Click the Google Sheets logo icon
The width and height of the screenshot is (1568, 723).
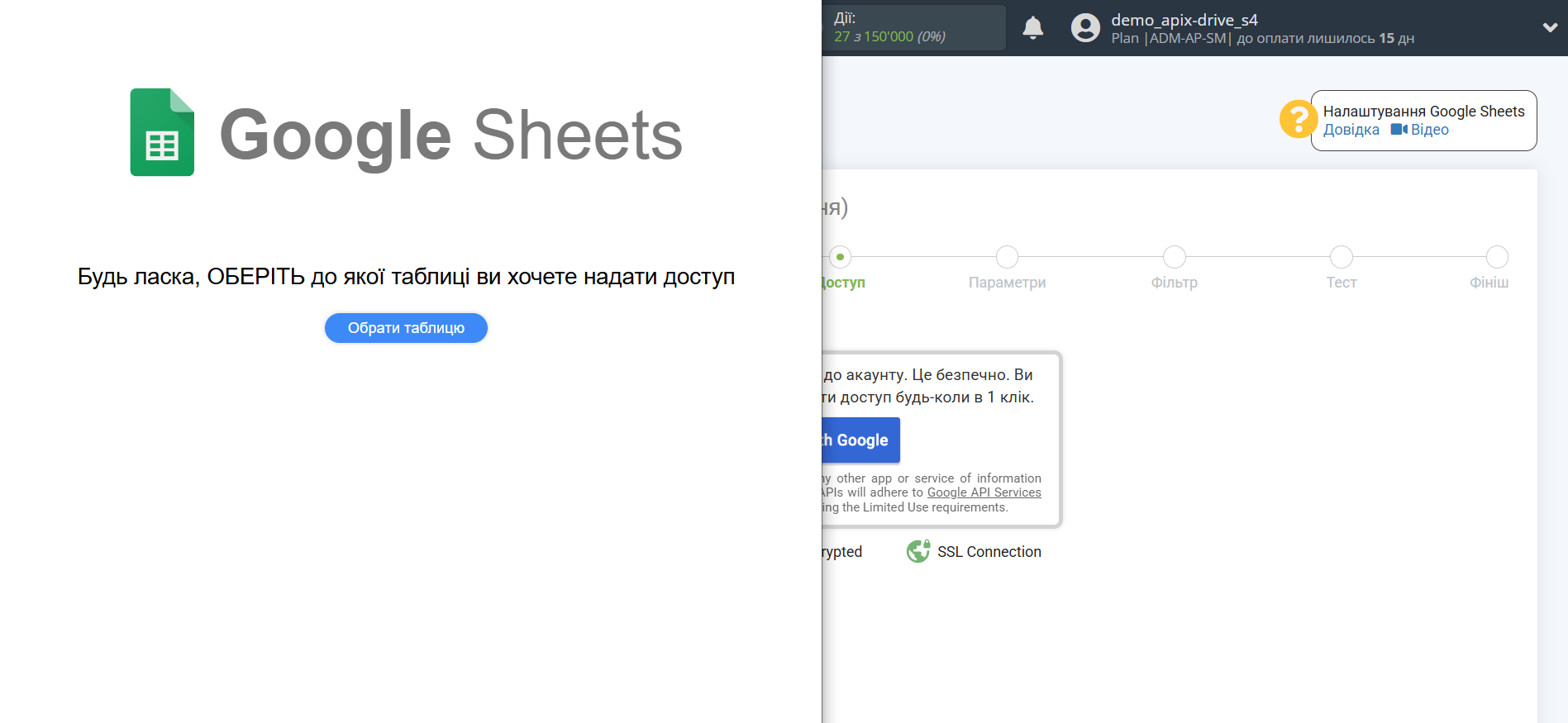click(x=162, y=132)
